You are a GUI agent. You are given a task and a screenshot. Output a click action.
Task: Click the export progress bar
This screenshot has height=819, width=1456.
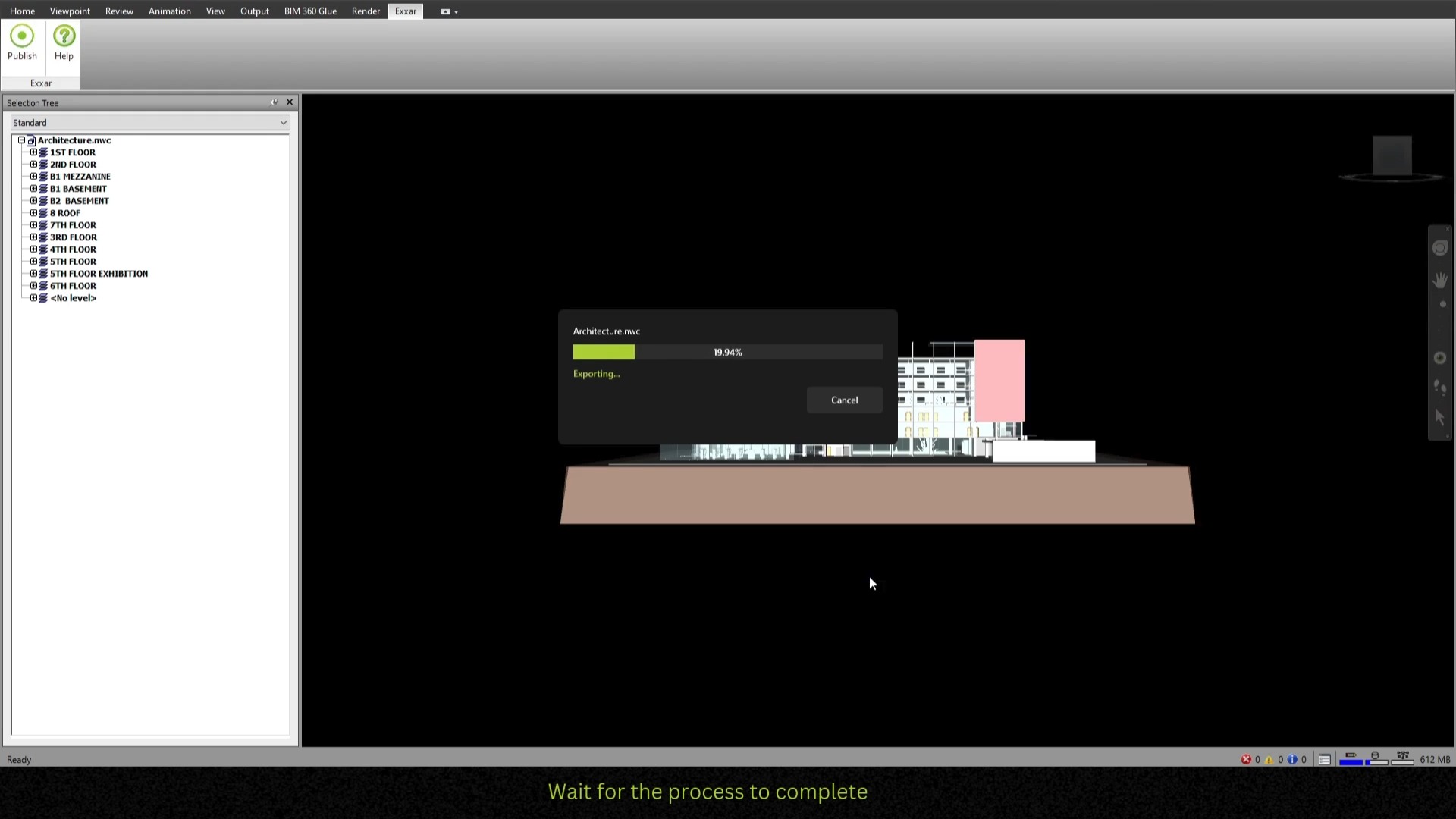727,353
